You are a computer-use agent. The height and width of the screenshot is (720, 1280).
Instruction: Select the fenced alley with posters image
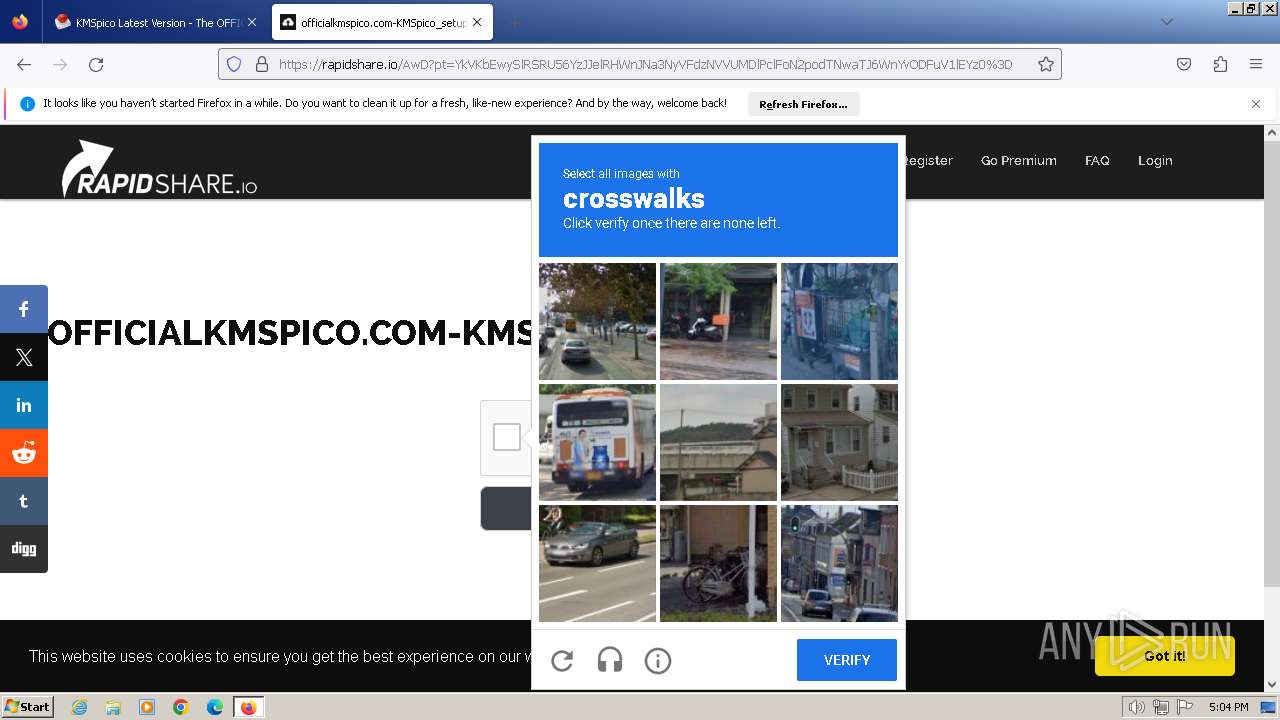pos(839,321)
